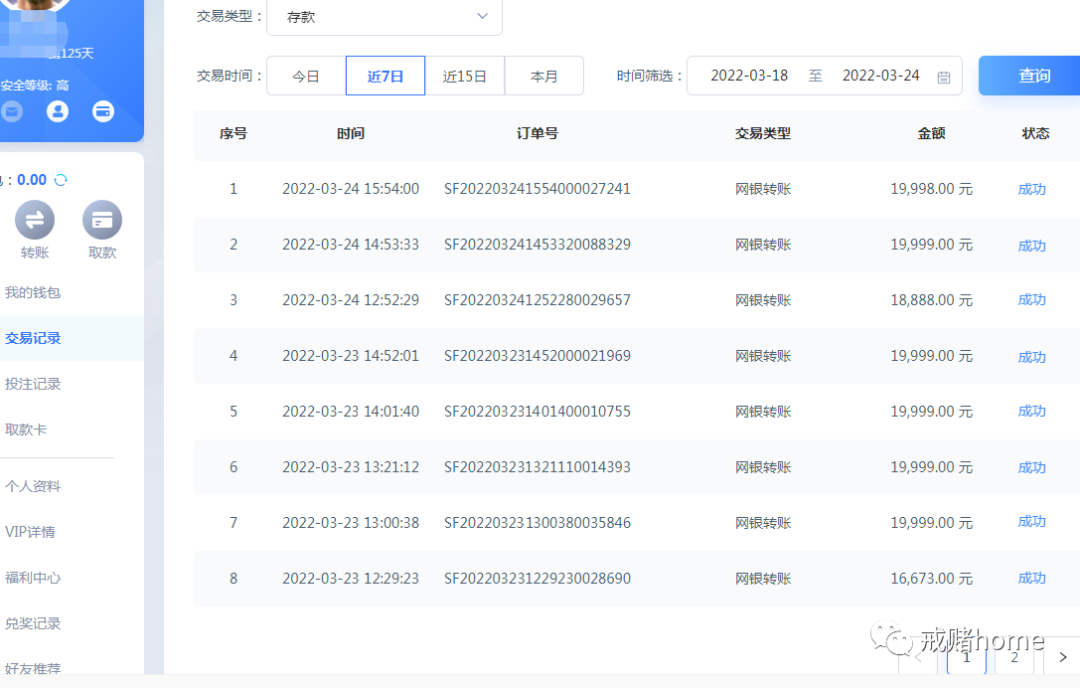Select order number SF202203231229230028690
1080x688 pixels.
click(537, 578)
